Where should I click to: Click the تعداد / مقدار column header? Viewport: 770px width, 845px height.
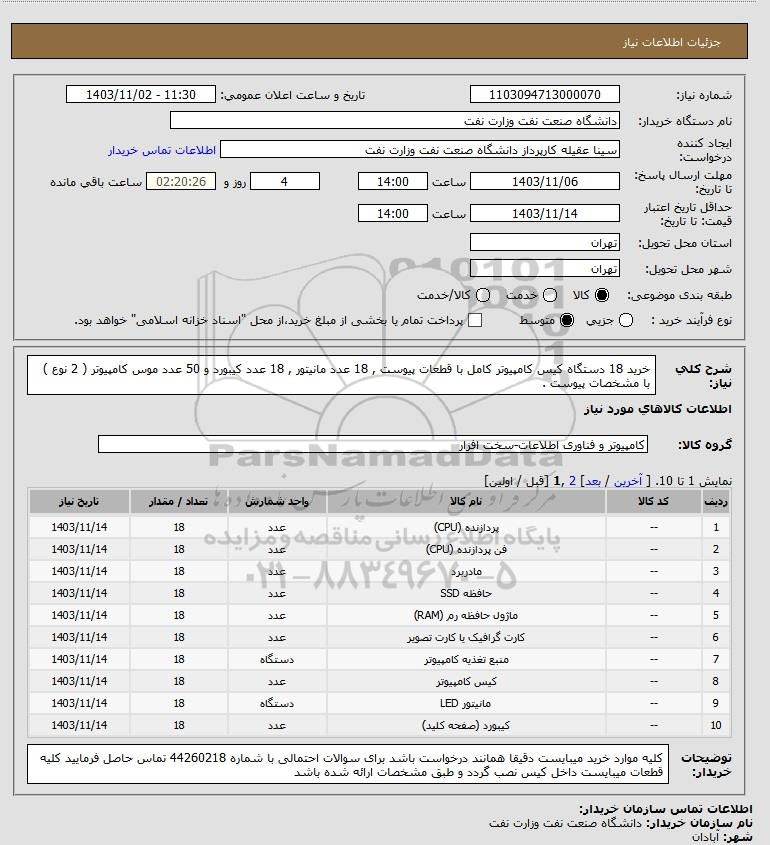[x=179, y=502]
